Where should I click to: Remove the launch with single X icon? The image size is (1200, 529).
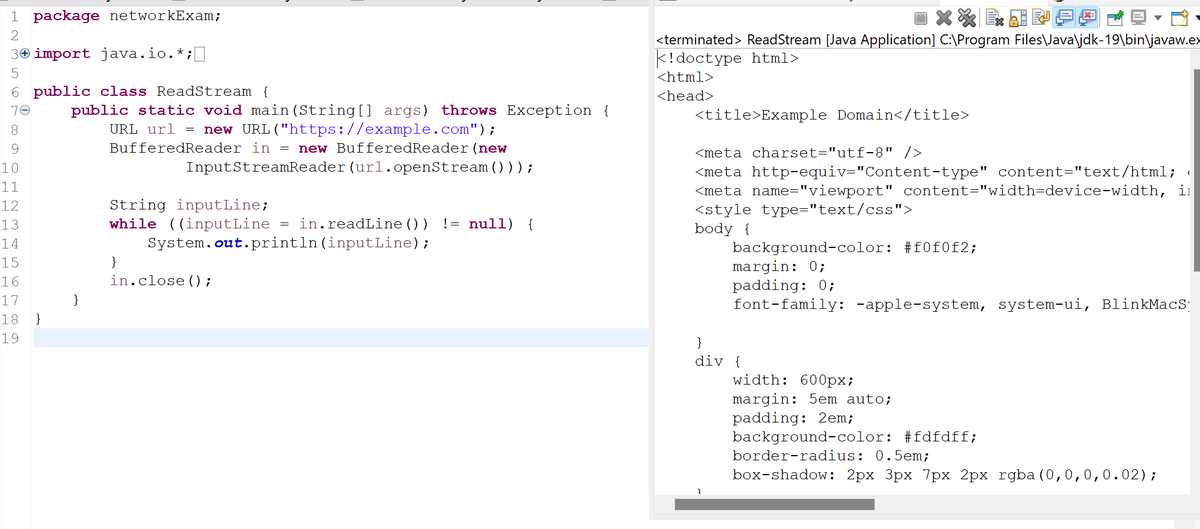click(944, 18)
